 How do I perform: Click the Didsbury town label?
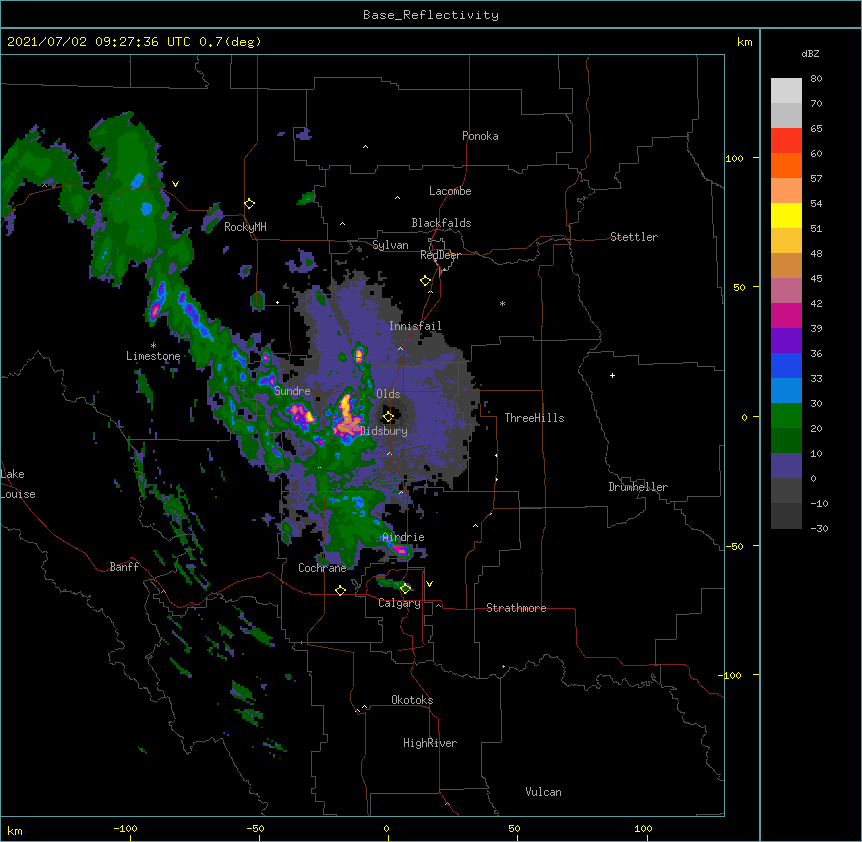click(x=384, y=431)
